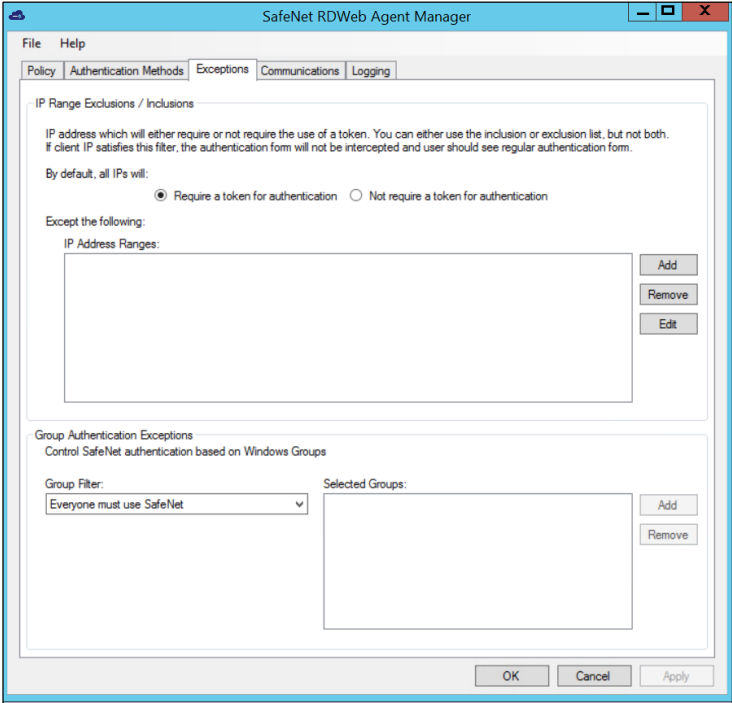Click the greyed-out Apply button
The height and width of the screenshot is (703, 732).
[676, 676]
